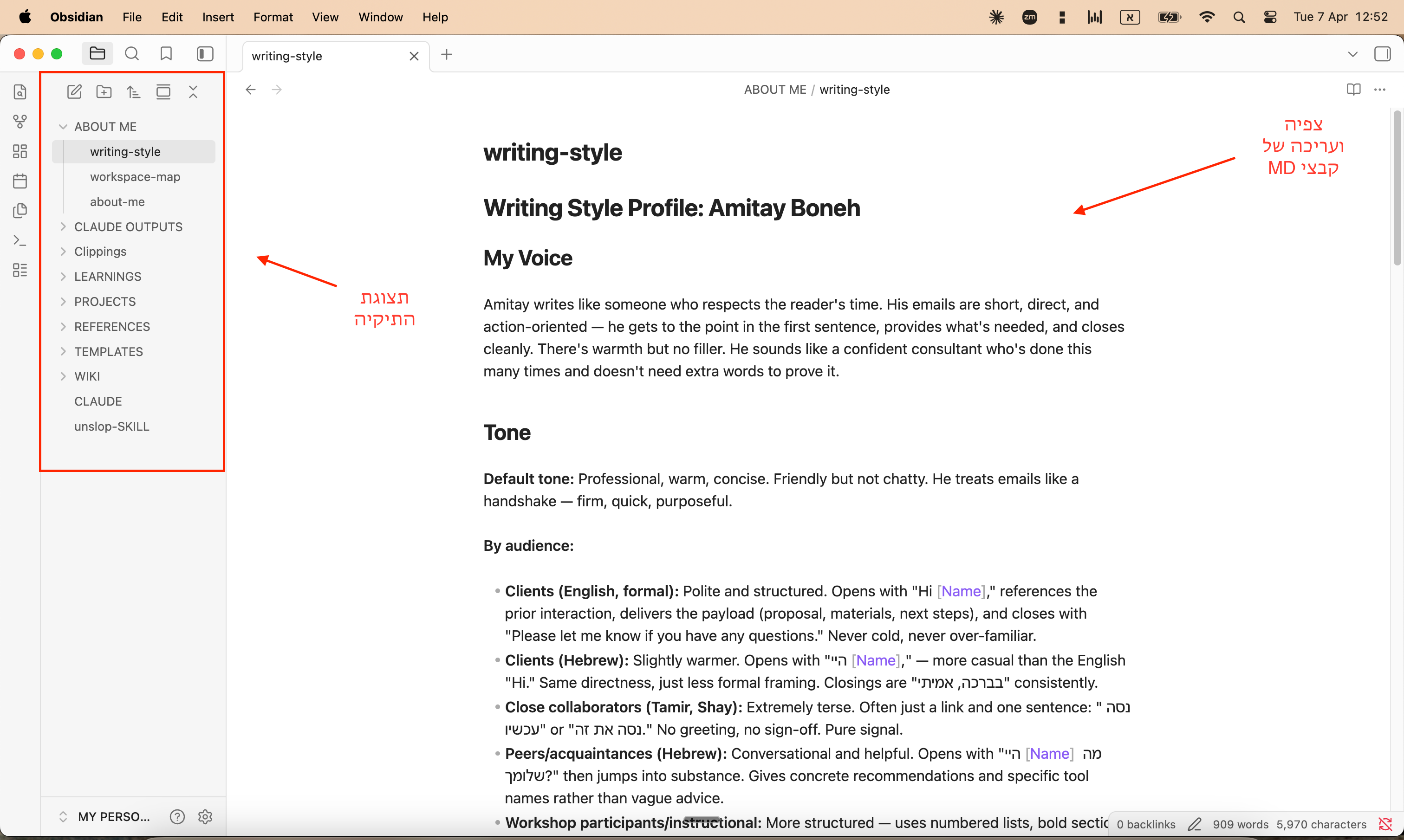The height and width of the screenshot is (840, 1404).
Task: Open the Insert menu
Action: [x=218, y=17]
